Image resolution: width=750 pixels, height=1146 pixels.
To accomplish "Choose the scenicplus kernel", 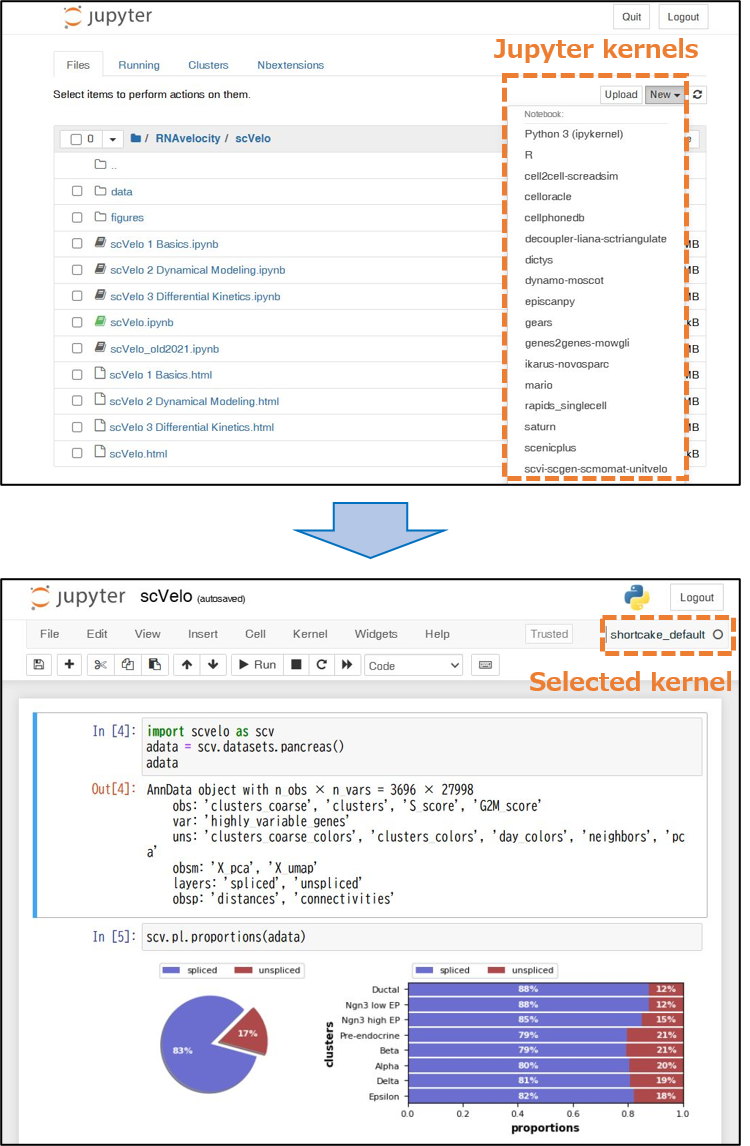I will pos(550,447).
